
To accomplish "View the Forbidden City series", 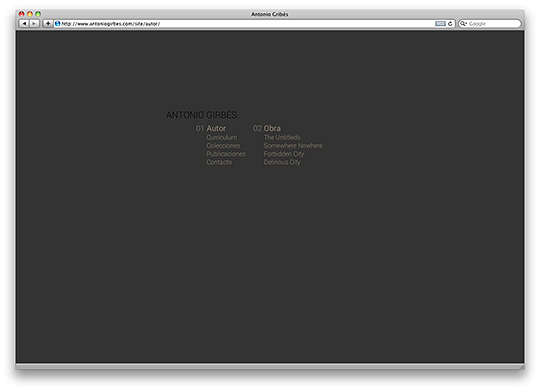I will click(284, 154).
